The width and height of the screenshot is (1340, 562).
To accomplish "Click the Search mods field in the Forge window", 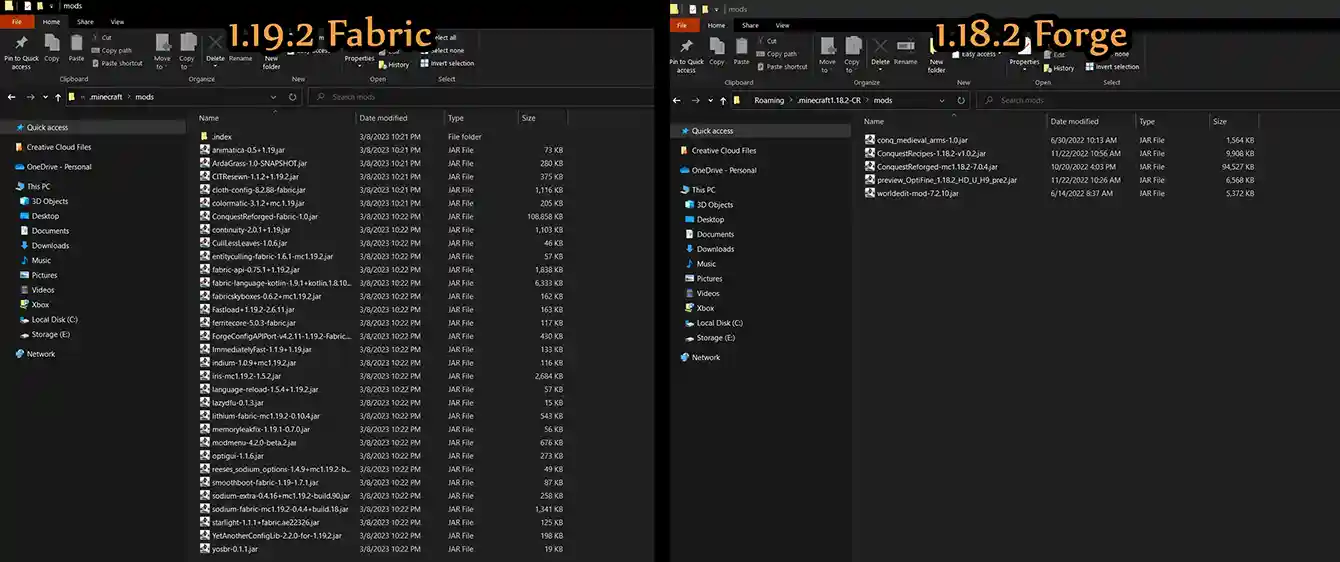I will pyautogui.click(x=1156, y=100).
